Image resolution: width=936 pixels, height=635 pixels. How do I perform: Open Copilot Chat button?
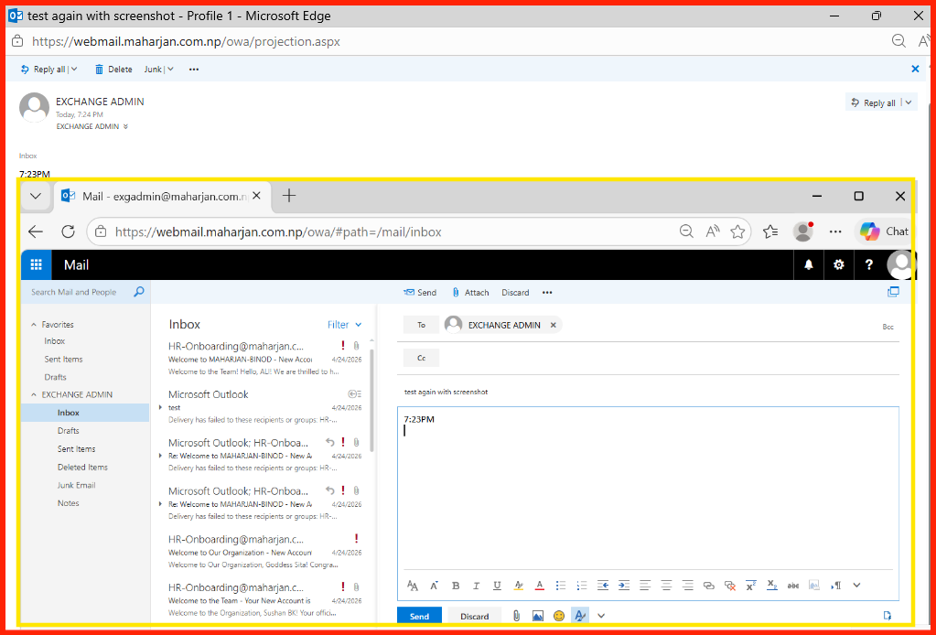884,231
